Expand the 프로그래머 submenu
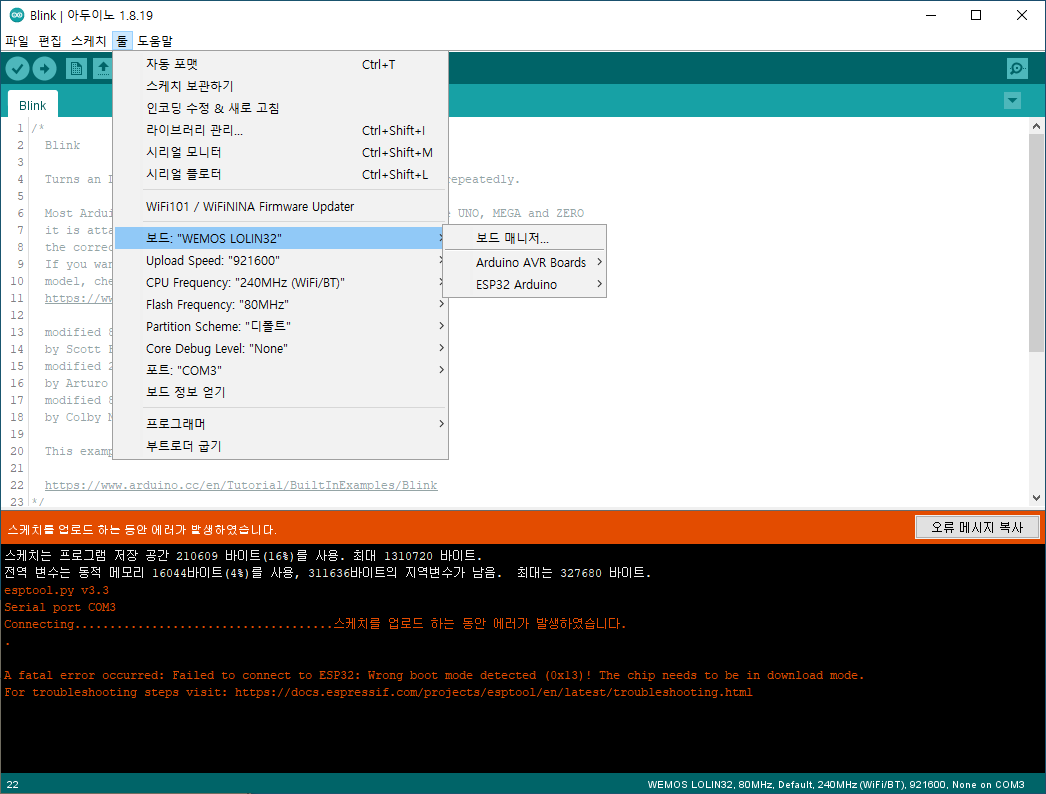The height and width of the screenshot is (794, 1046). [281, 424]
